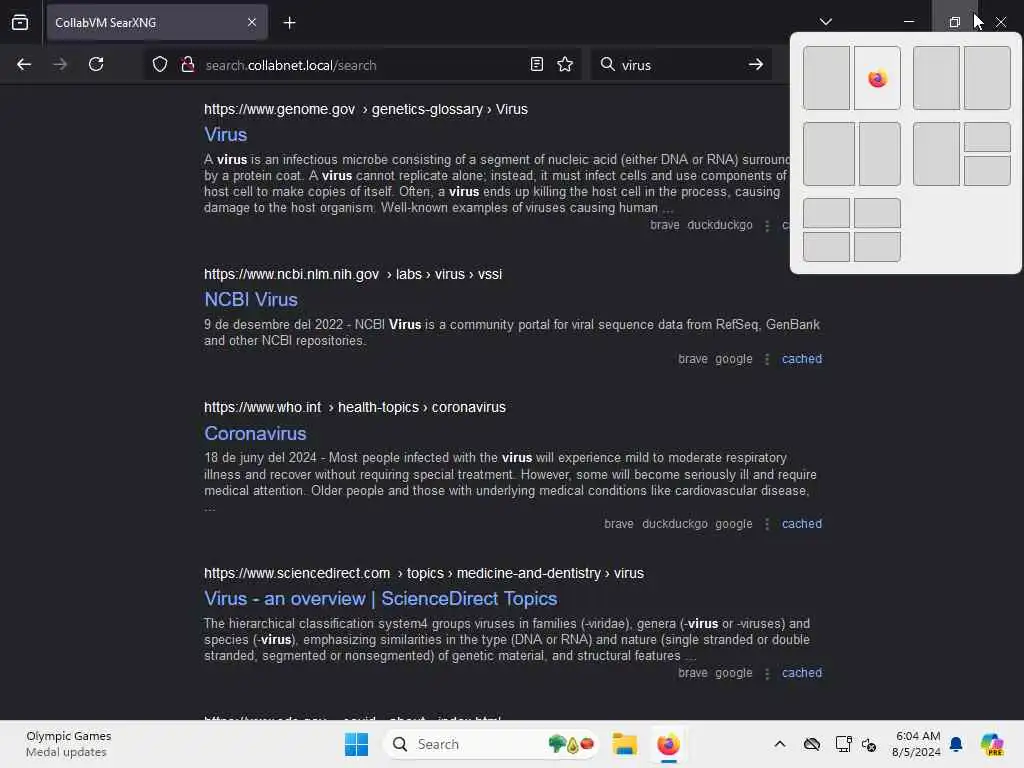
Task: Go back to the previous page
Action: pos(24,64)
